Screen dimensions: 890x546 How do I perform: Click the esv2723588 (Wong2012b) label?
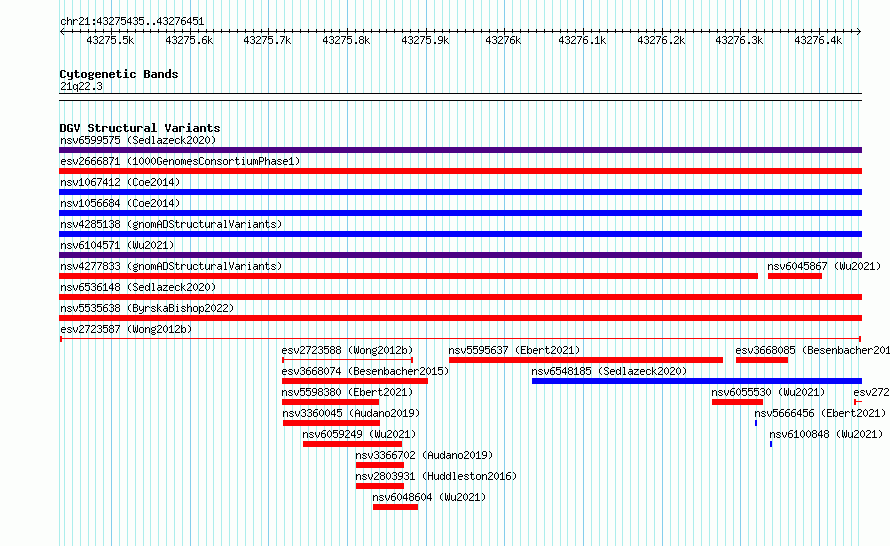[347, 350]
